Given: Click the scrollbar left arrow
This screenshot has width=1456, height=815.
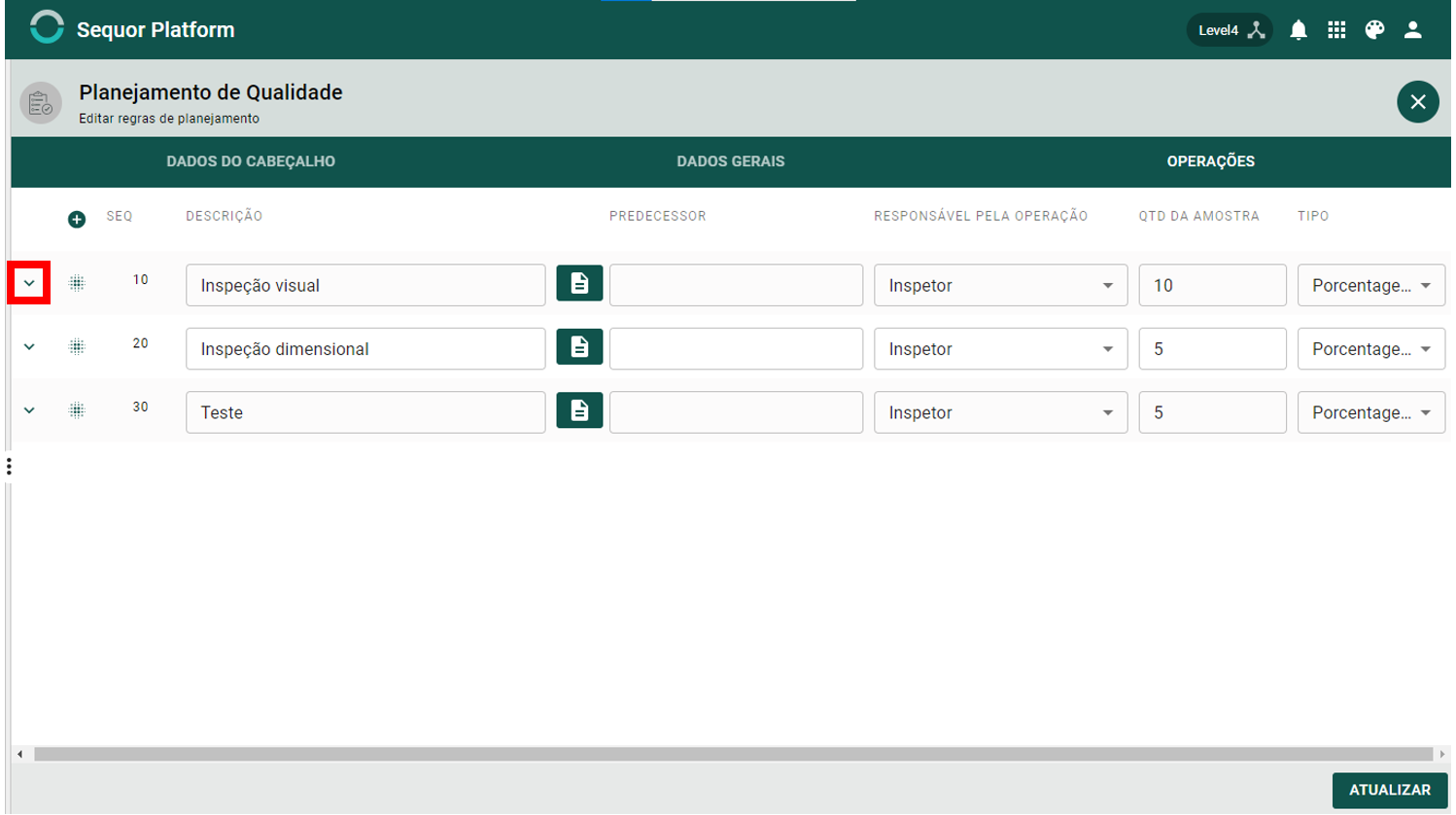Looking at the screenshot, I should [19, 754].
